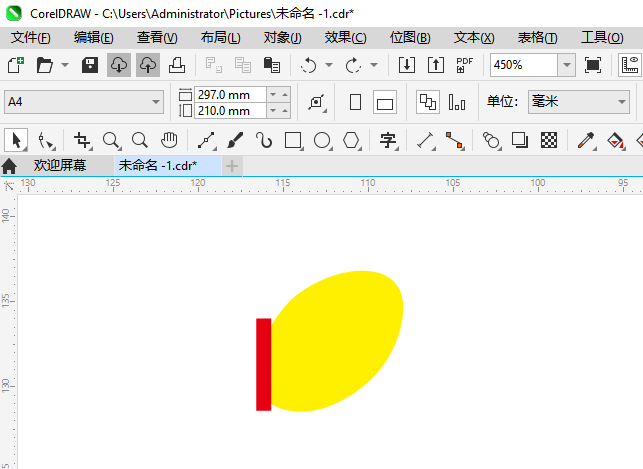643x469 pixels.
Task: Open the 查看(V) menu
Action: pos(157,38)
